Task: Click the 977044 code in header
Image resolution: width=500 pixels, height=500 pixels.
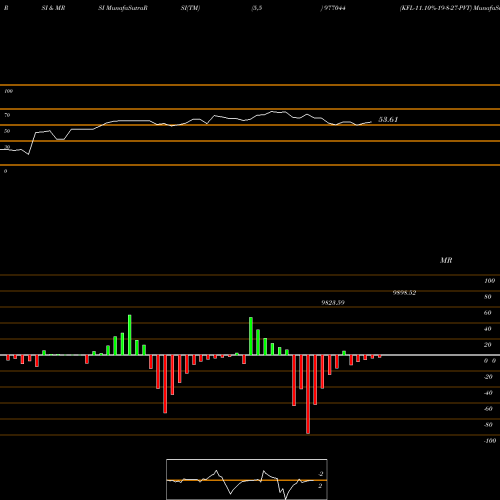Action: (x=334, y=8)
